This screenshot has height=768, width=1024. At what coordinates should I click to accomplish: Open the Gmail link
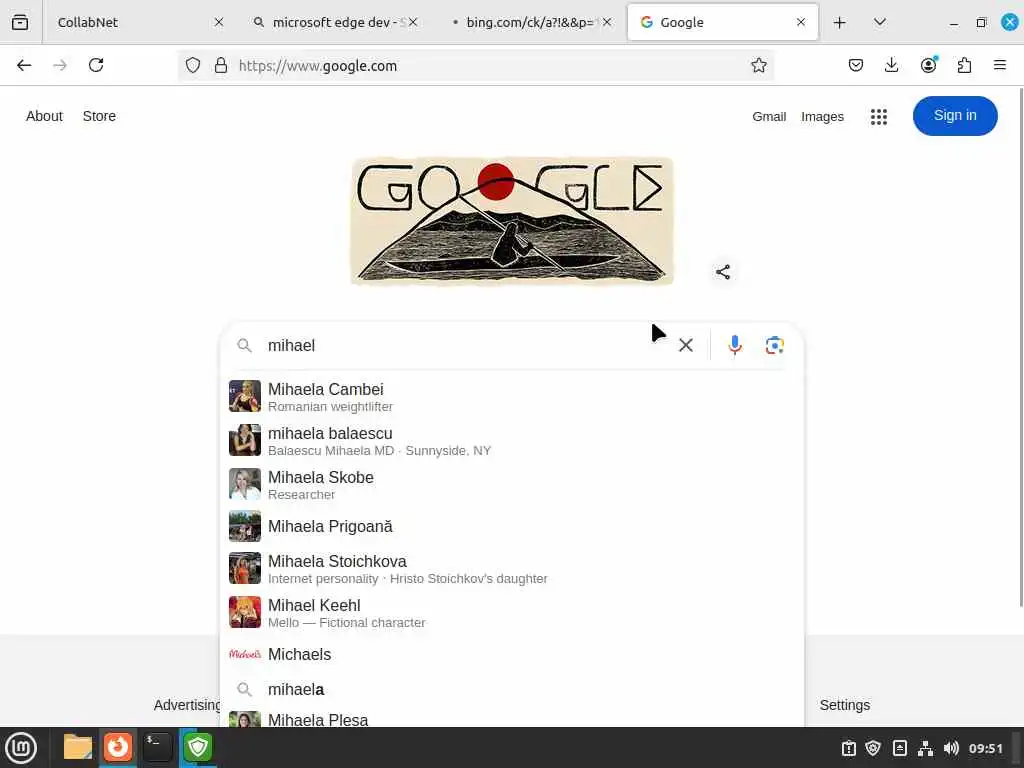pyautogui.click(x=769, y=116)
